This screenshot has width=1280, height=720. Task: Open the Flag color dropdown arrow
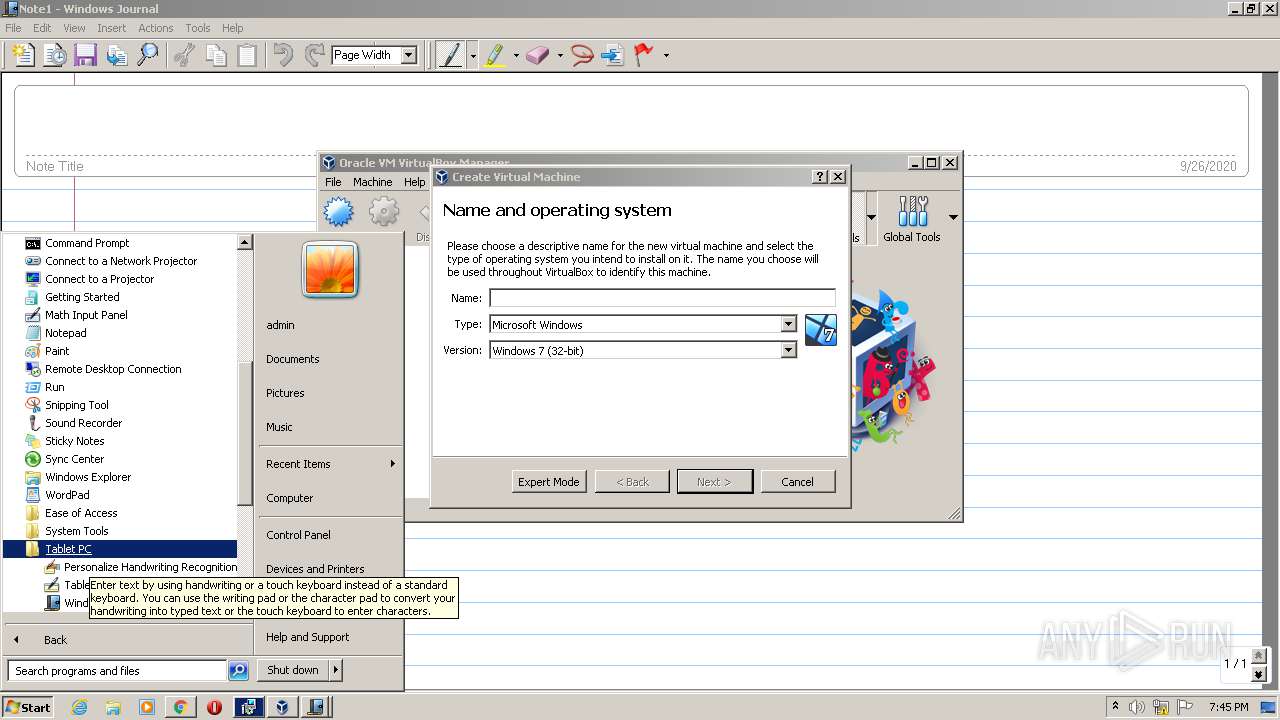(666, 56)
